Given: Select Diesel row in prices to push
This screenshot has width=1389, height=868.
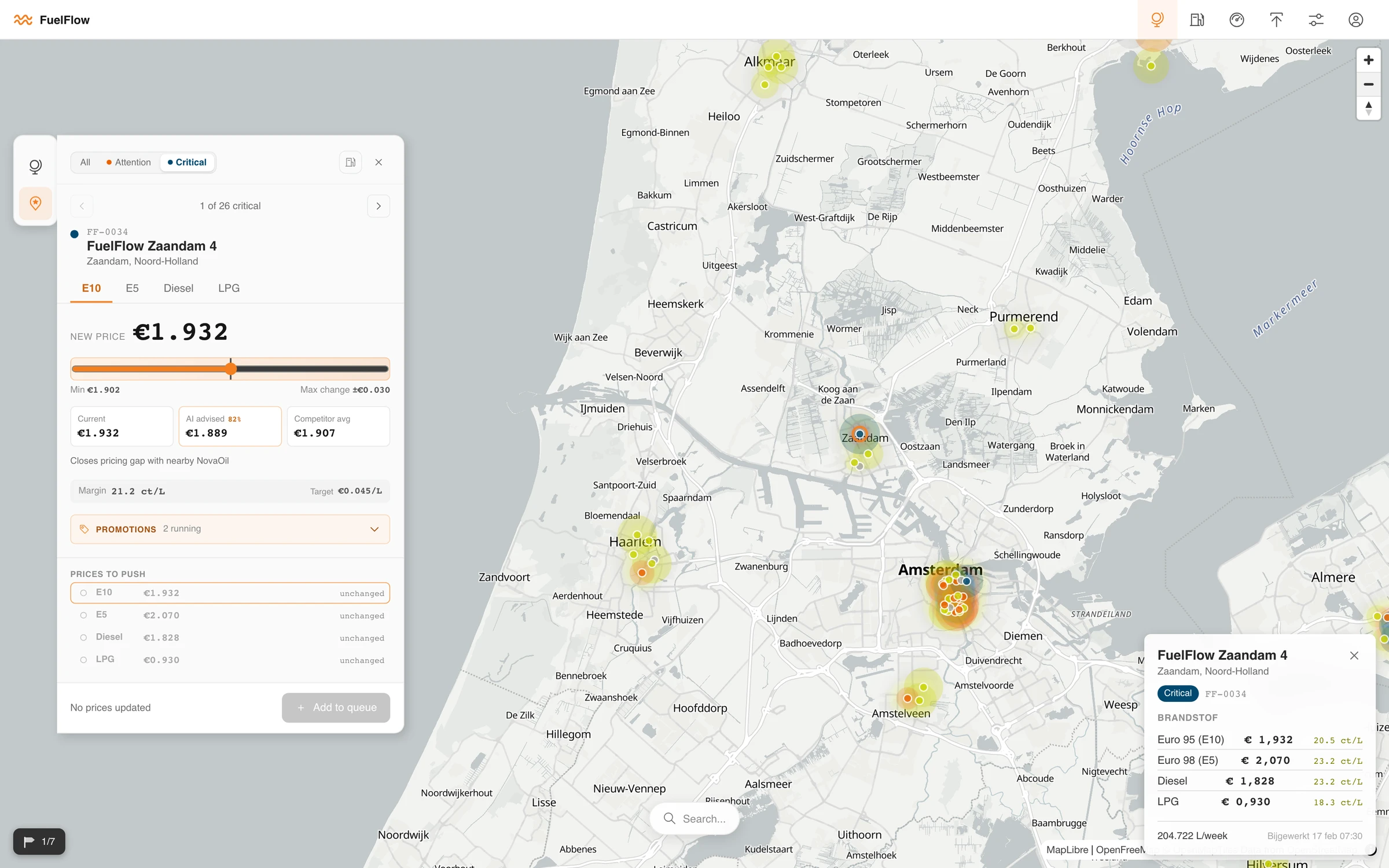Looking at the screenshot, I should click(230, 637).
